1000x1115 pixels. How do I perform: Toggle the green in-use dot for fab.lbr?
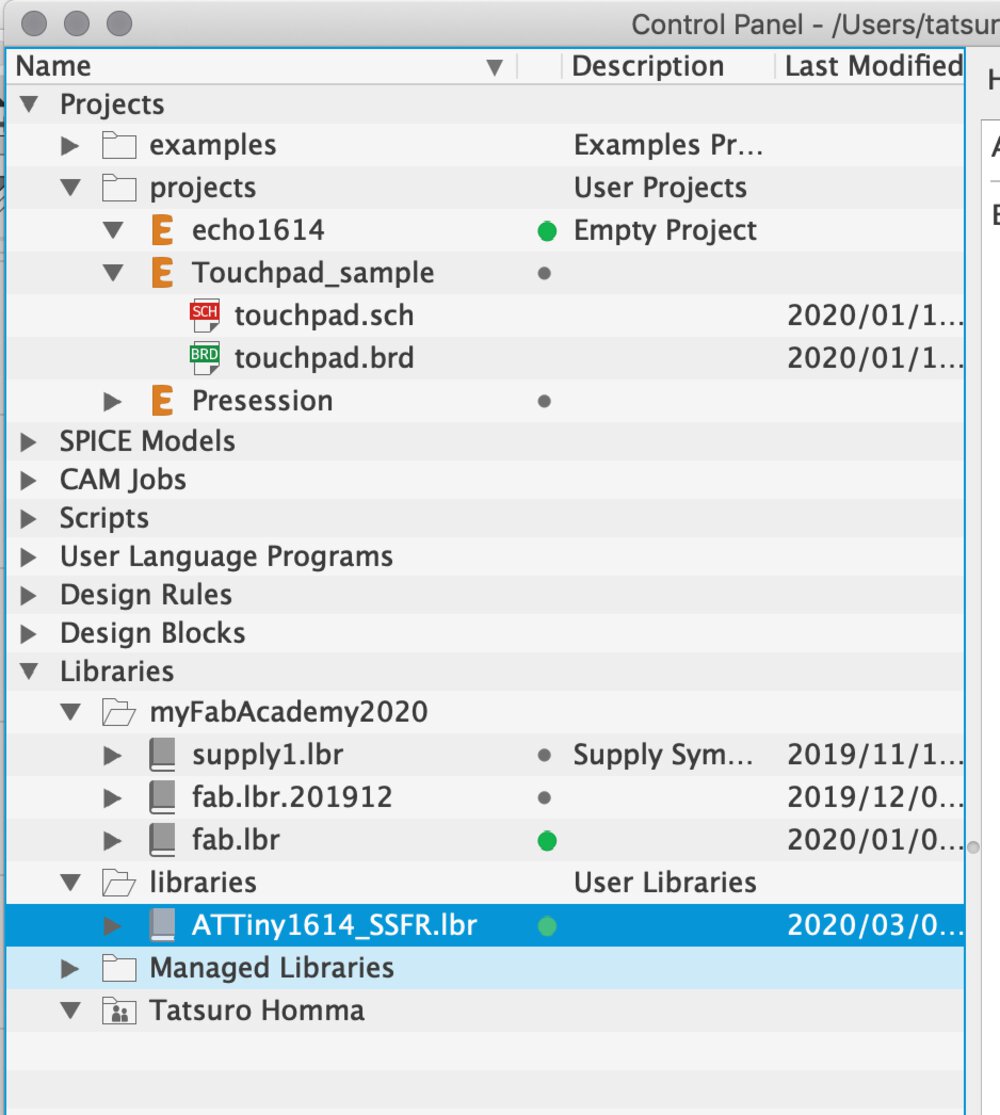click(x=546, y=841)
